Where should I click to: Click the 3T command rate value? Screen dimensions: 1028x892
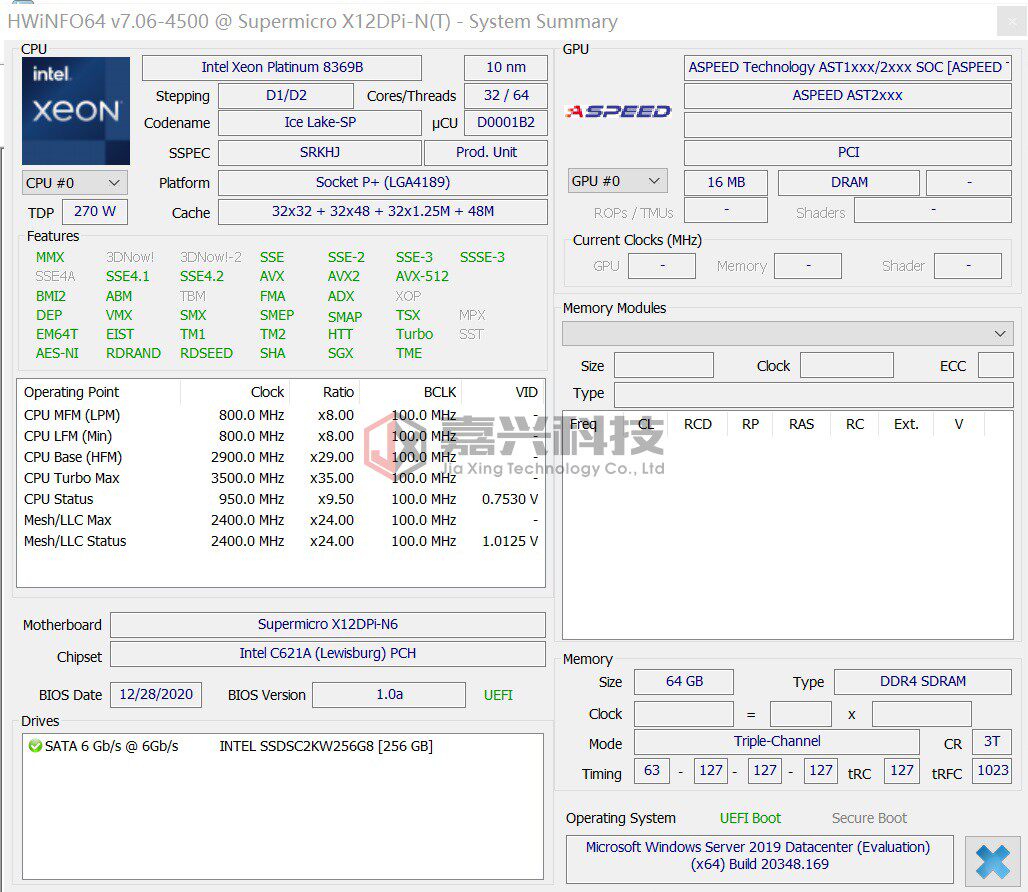(991, 742)
